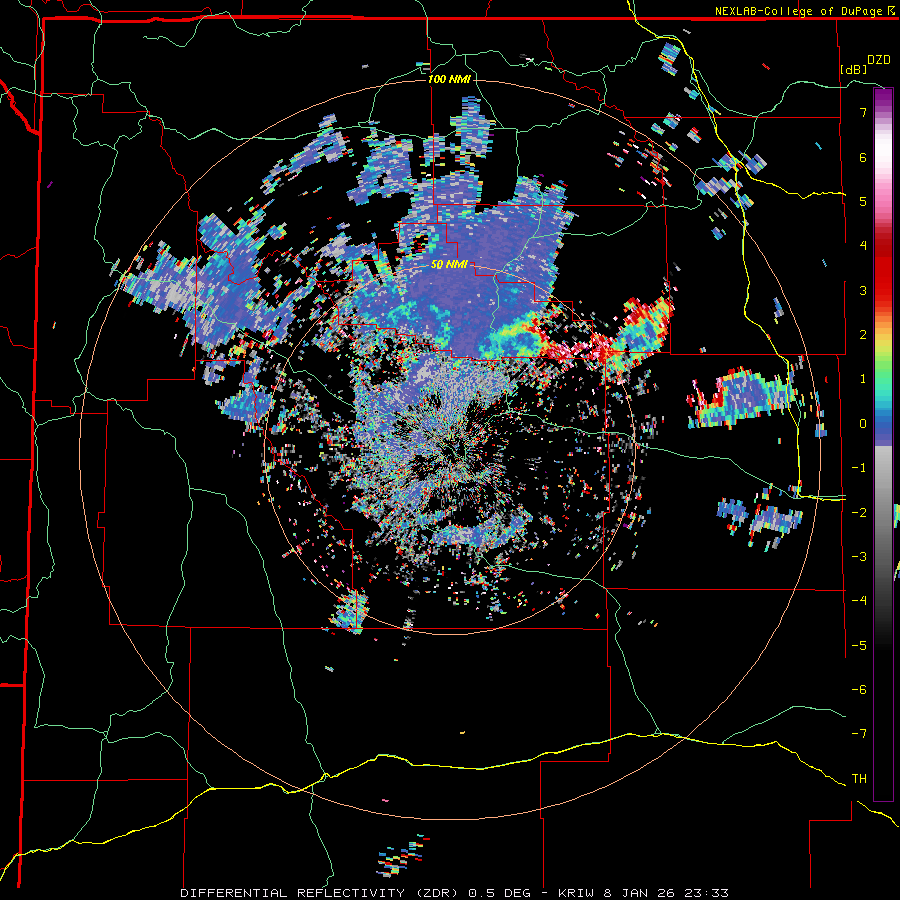Click the -6 value on the color scale
The image size is (900, 900).
pyautogui.click(x=859, y=689)
